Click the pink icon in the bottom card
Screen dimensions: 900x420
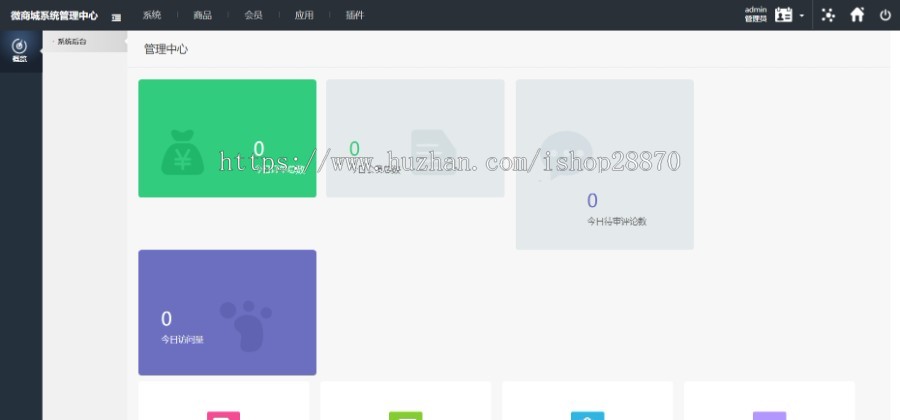(x=223, y=416)
